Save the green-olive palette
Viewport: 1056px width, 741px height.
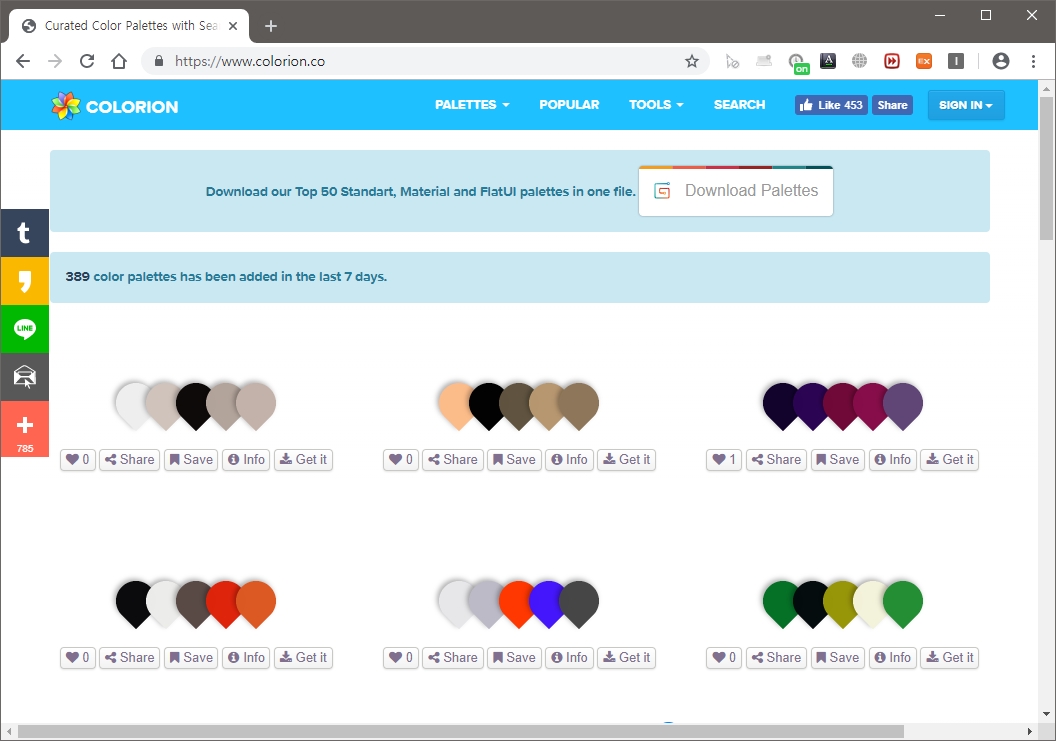(838, 657)
